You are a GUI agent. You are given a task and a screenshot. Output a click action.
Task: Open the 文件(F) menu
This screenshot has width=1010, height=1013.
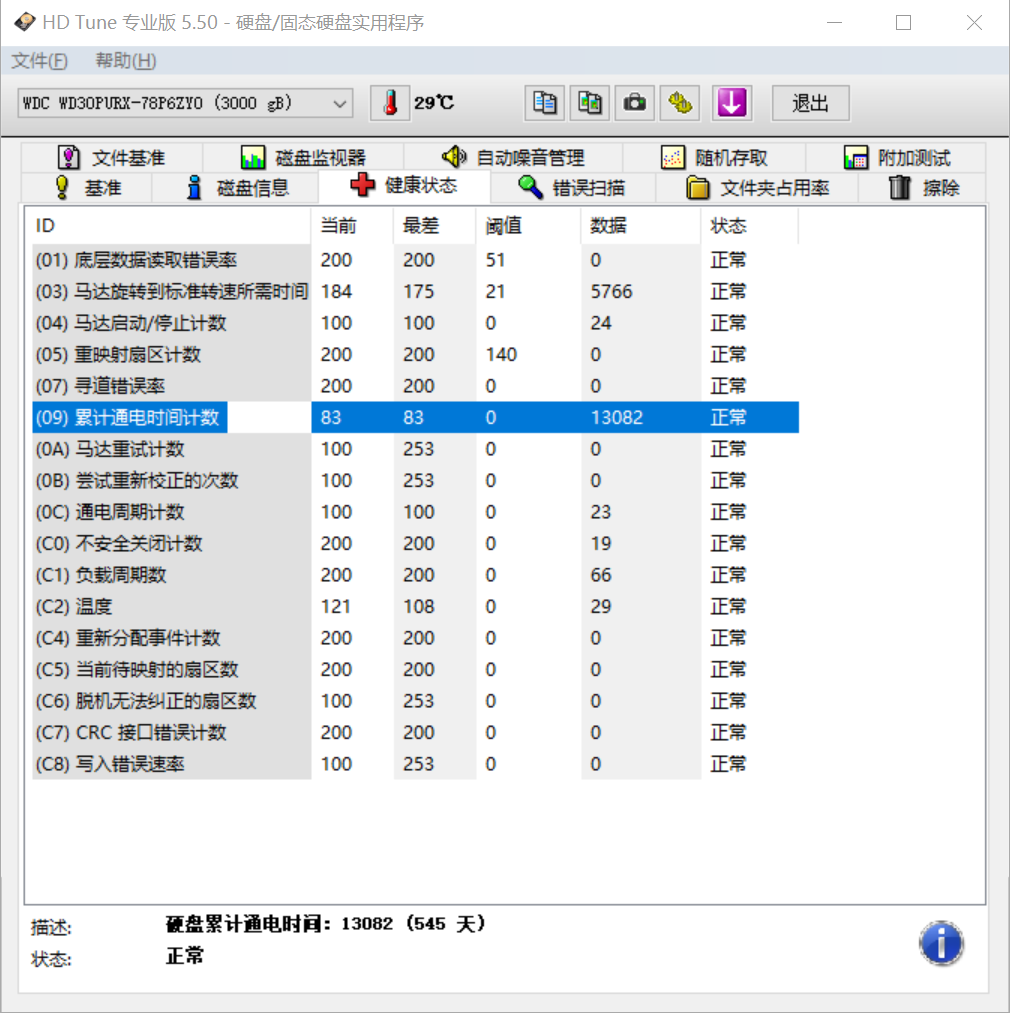tap(39, 61)
